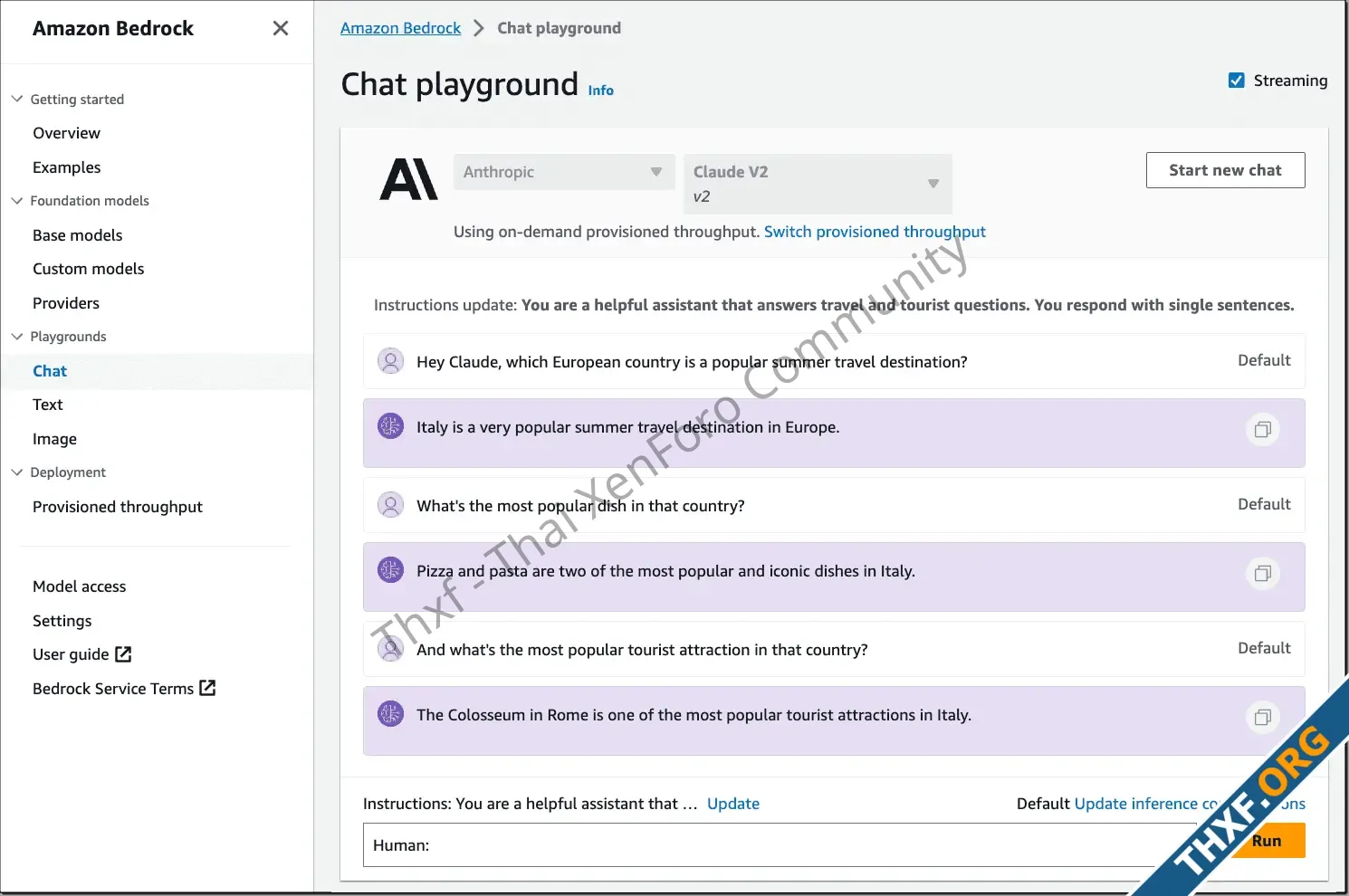Click external link icon next to User guide
This screenshot has height=896, width=1349.
tap(124, 653)
